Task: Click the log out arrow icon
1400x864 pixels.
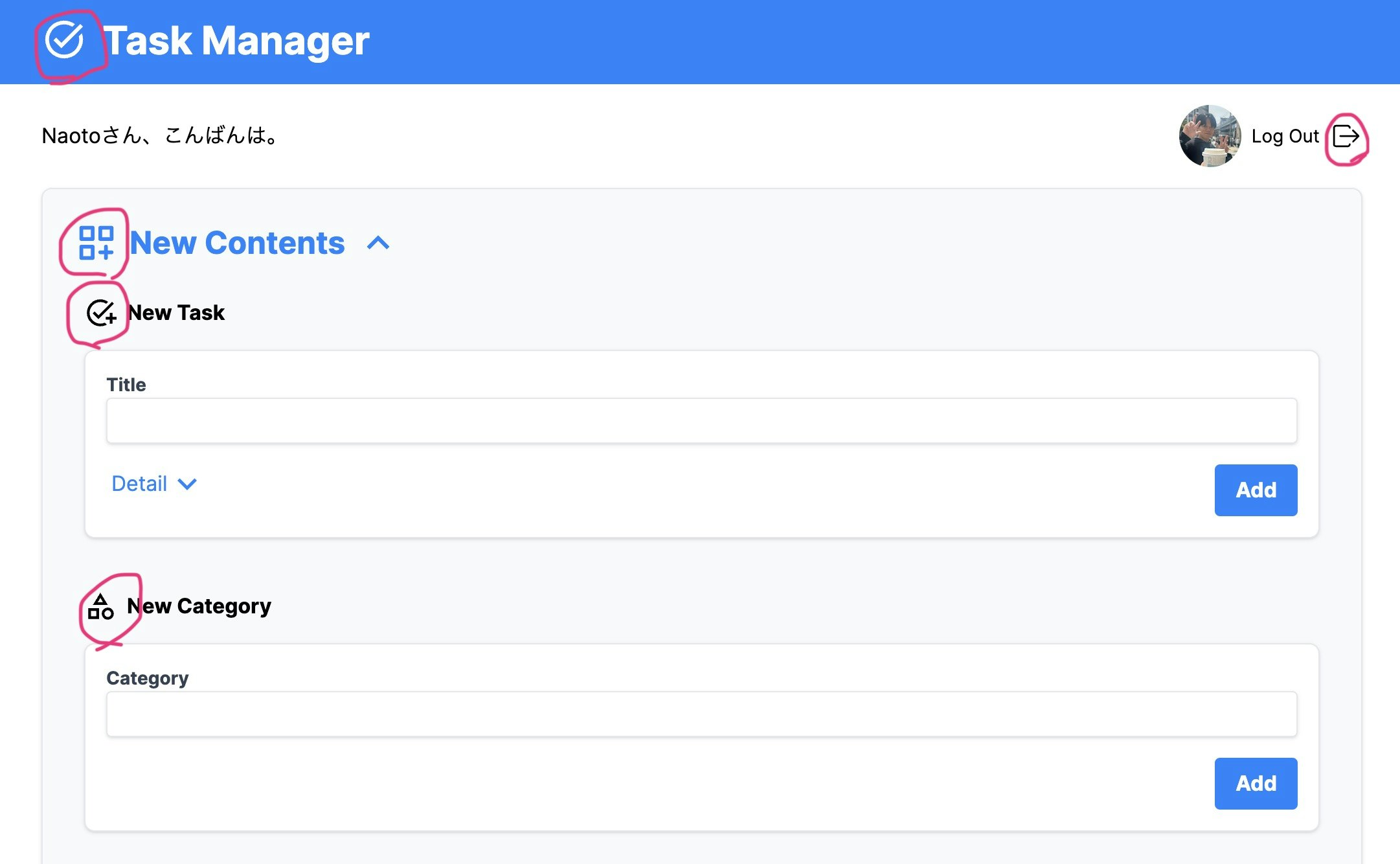Action: pos(1346,137)
